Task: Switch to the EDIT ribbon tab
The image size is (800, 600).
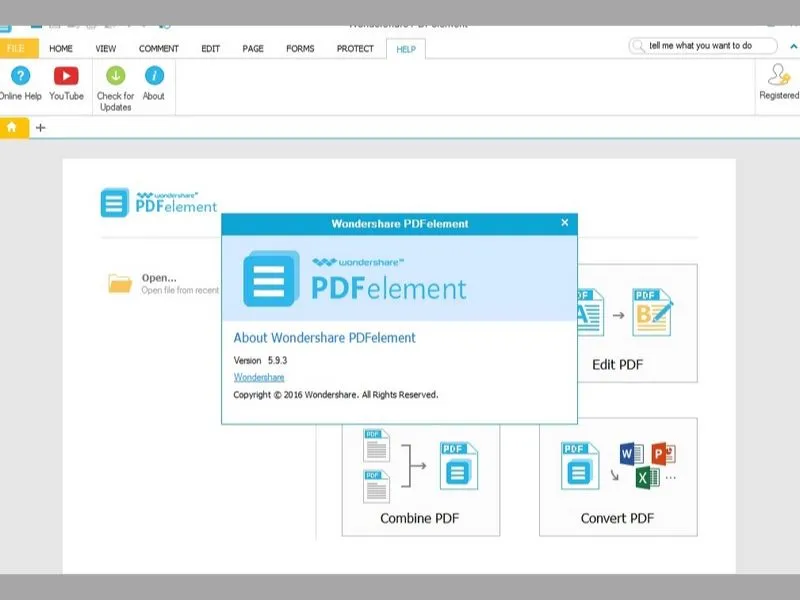Action: [x=210, y=48]
